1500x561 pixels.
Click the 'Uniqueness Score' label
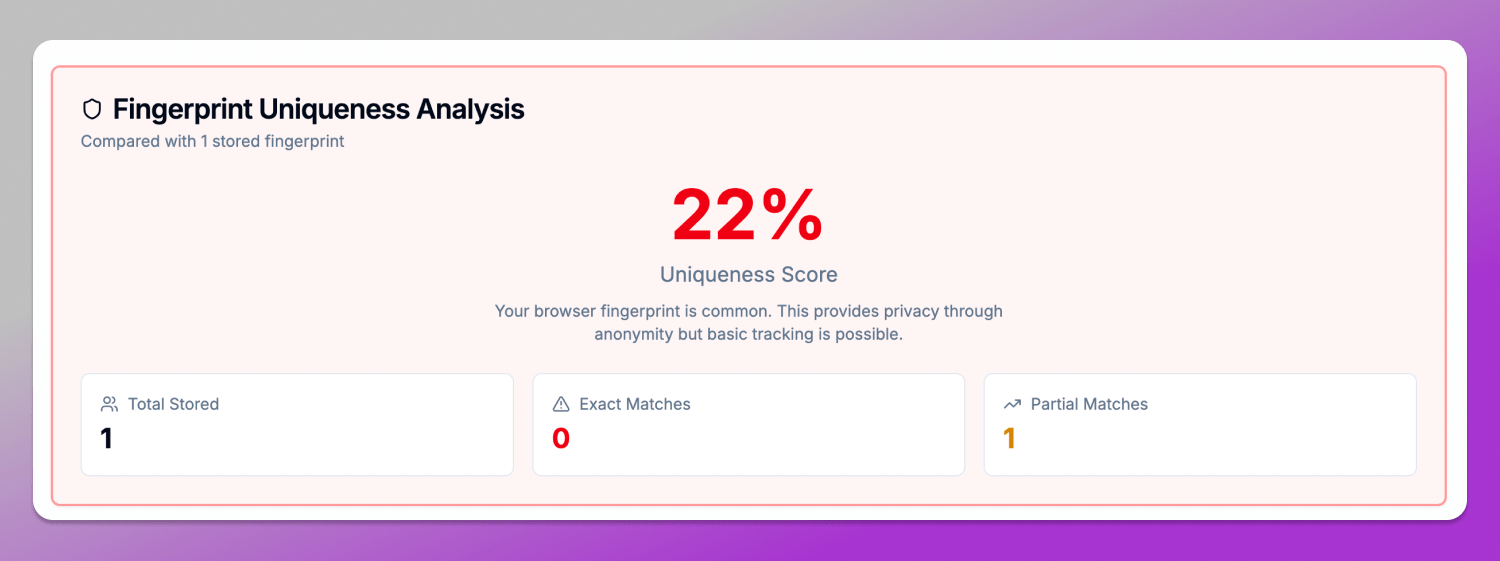pos(748,274)
